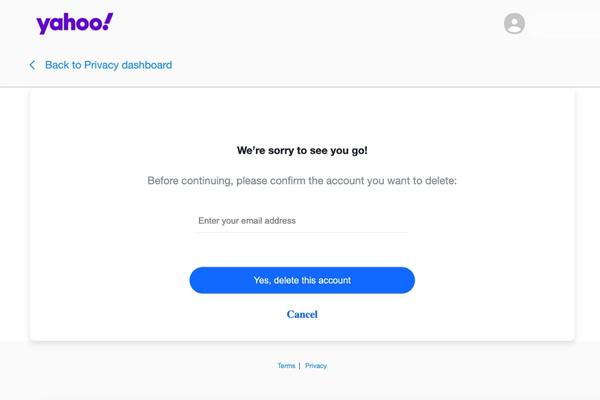
Task: Focus the email address input field
Action: (x=302, y=221)
